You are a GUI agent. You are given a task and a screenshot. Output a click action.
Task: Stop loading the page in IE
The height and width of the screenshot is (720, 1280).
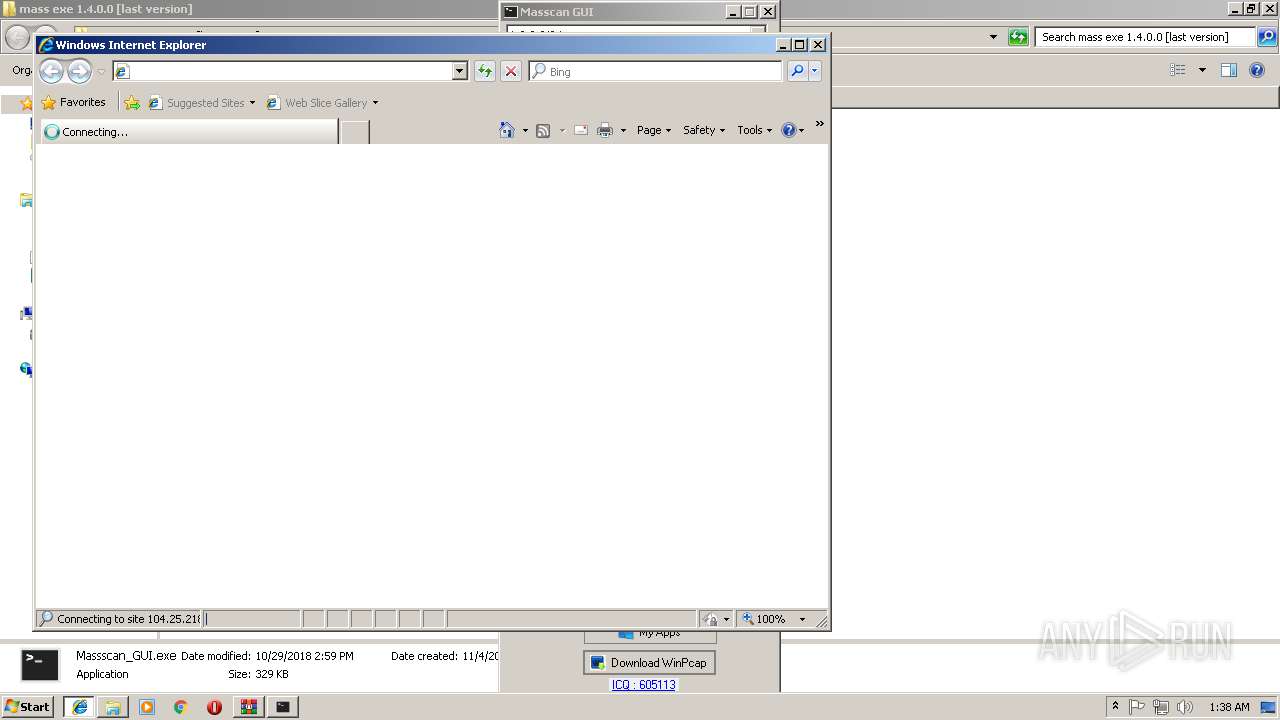pos(511,71)
